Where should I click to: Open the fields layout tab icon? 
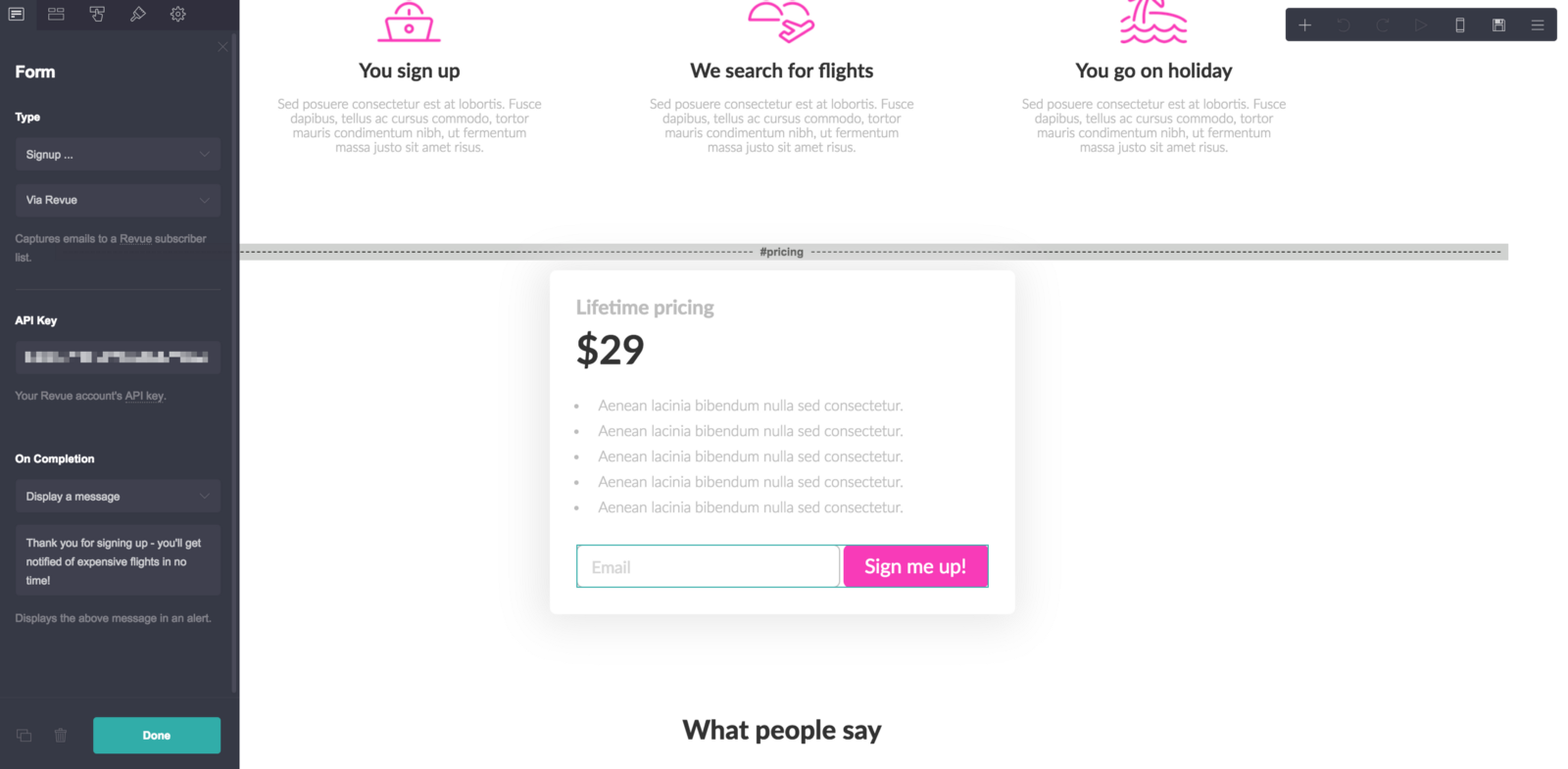[56, 15]
